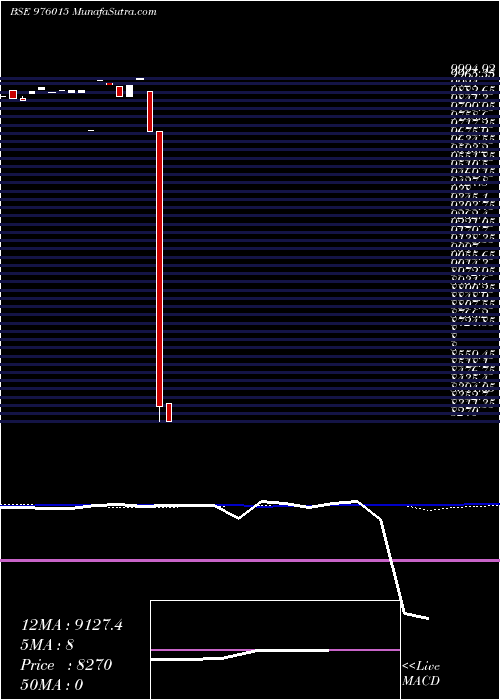
Task: Click the 50MA : 0 value
Action: point(52,685)
